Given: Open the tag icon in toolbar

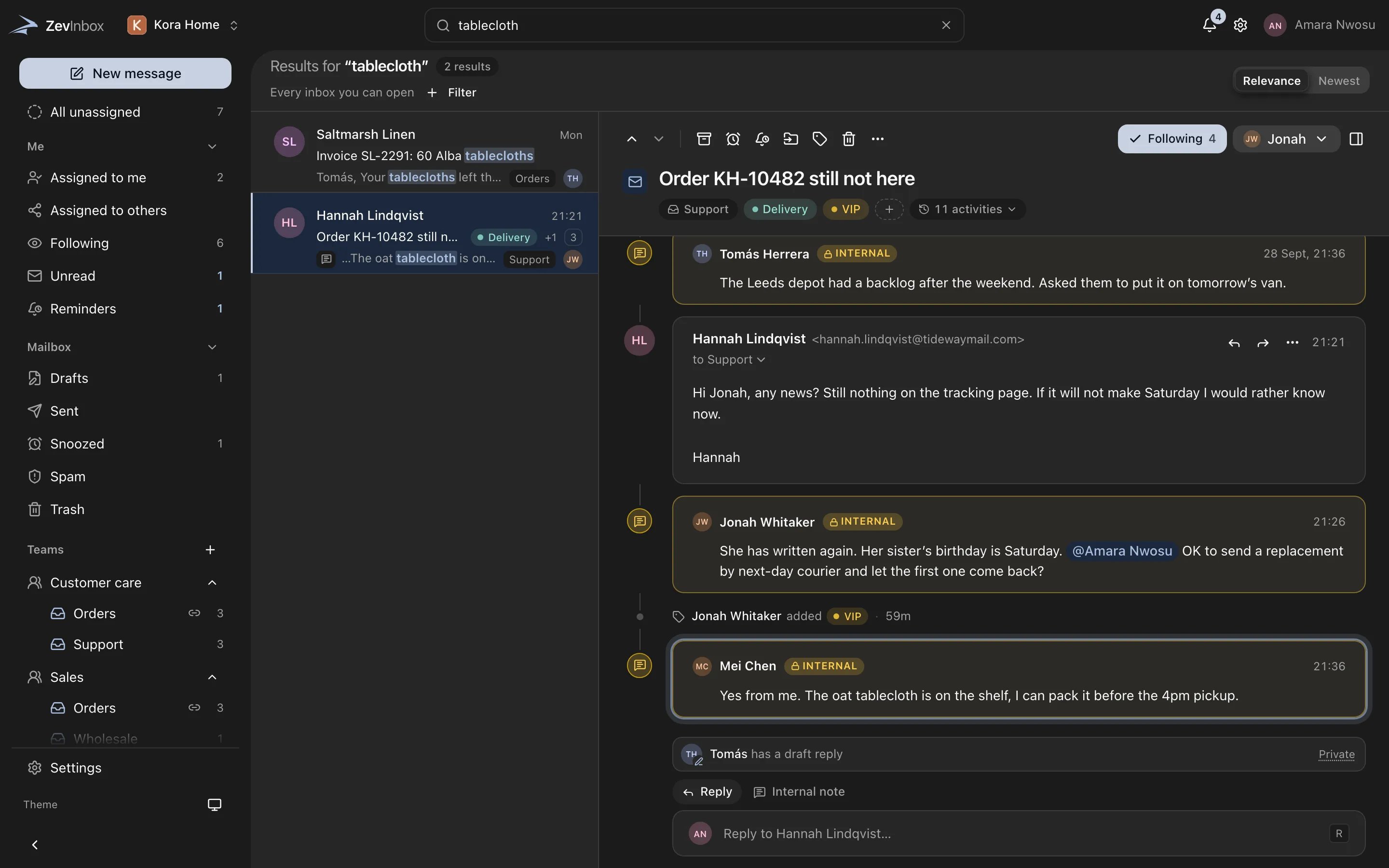Looking at the screenshot, I should coord(819,139).
